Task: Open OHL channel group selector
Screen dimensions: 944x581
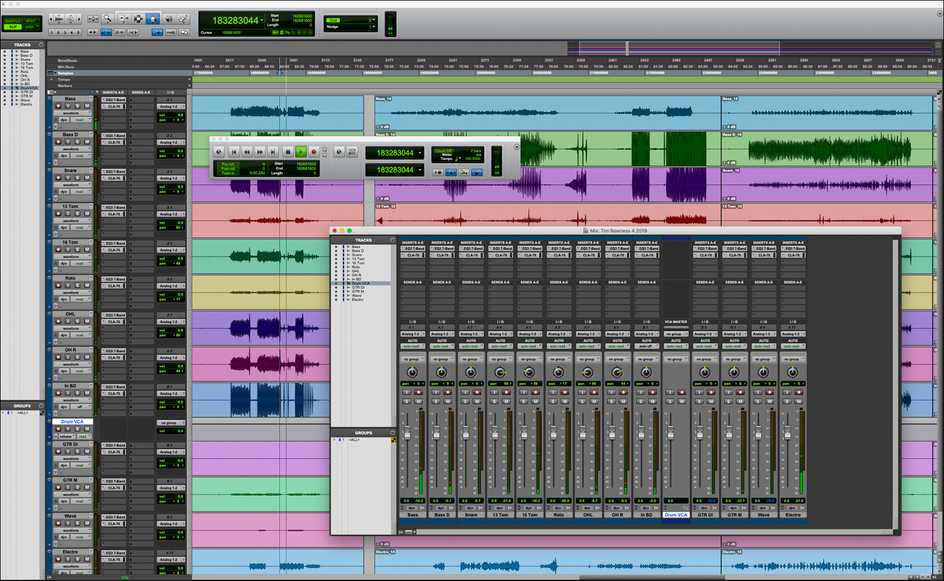Action: (x=588, y=359)
